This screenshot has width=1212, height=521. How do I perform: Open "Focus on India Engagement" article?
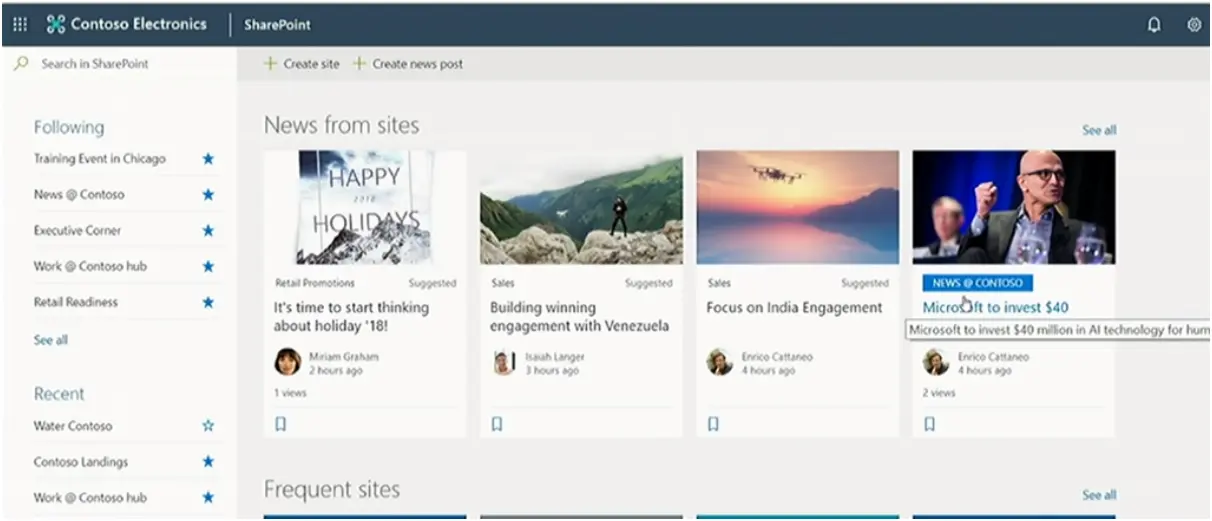795,308
